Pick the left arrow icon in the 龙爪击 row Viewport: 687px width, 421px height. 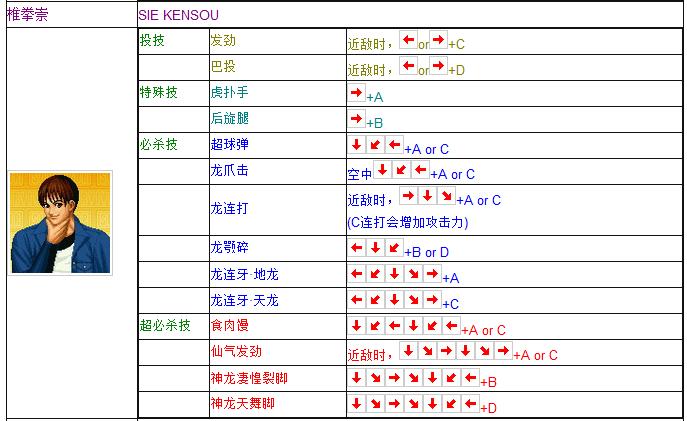coord(420,170)
